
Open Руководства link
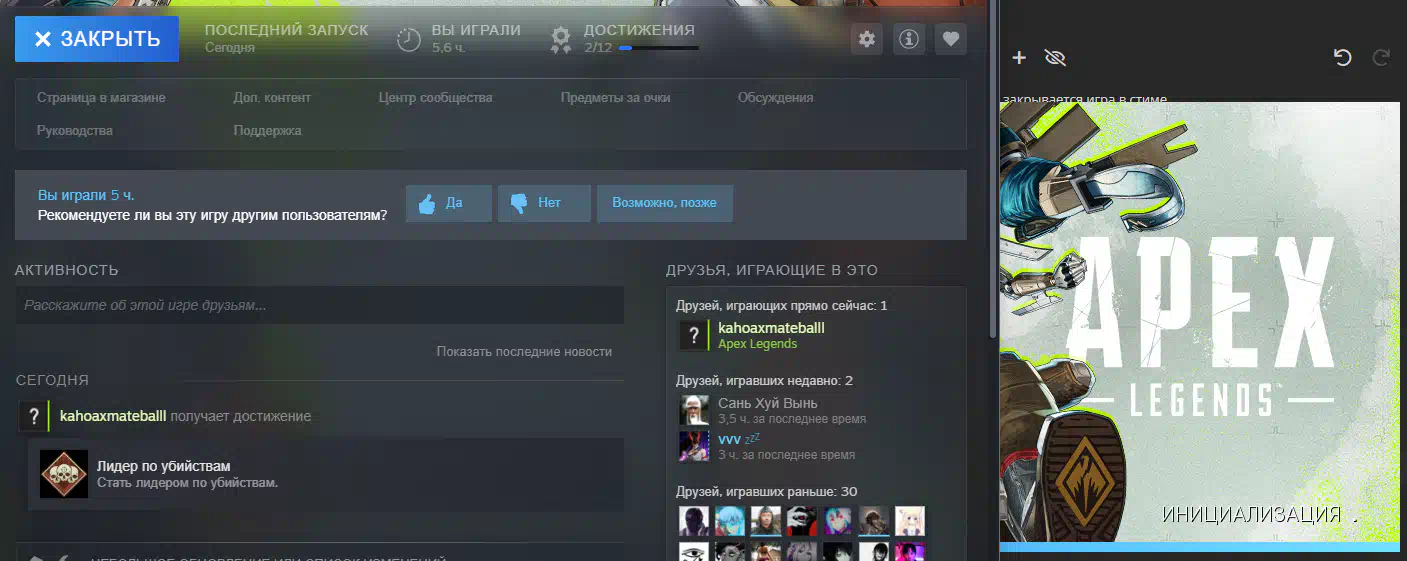click(75, 131)
